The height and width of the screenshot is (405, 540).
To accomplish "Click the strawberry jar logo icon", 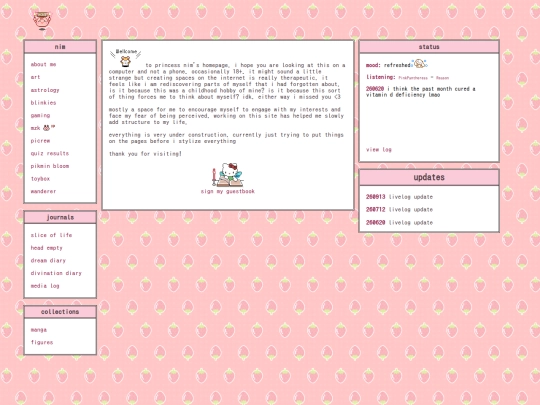I will click(x=42, y=21).
